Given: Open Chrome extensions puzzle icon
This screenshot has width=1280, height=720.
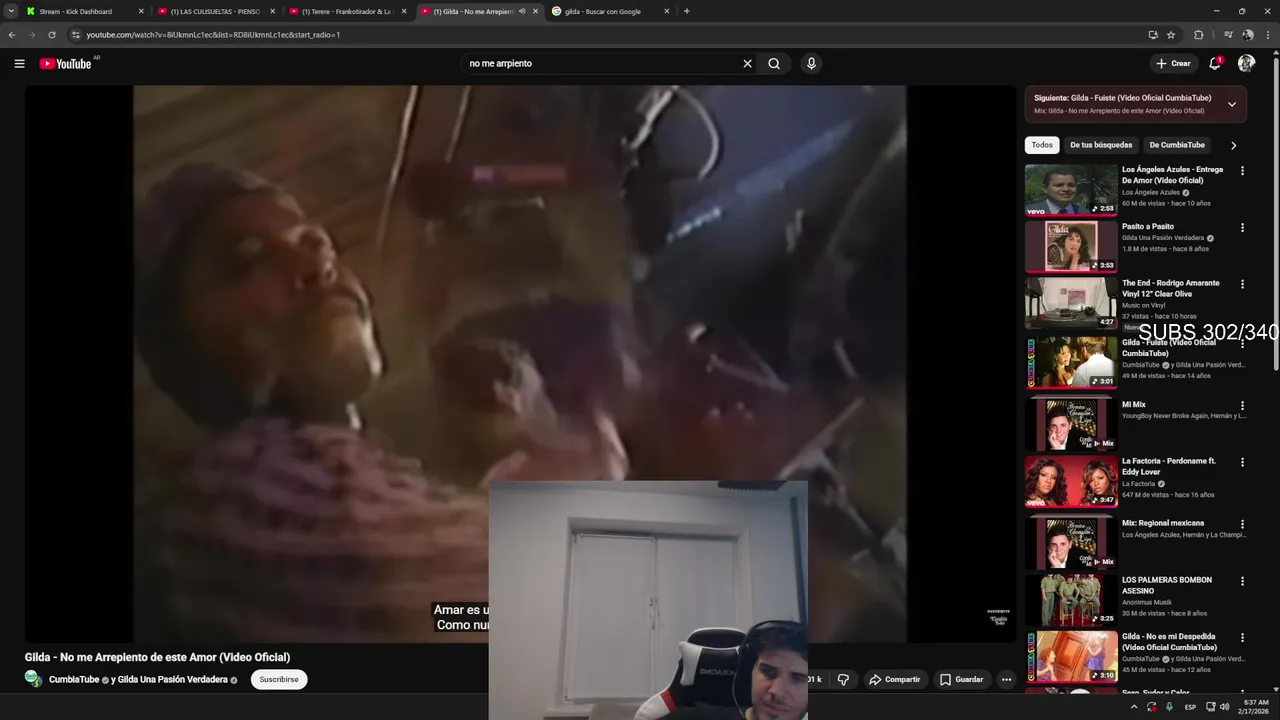Looking at the screenshot, I should (x=1199, y=34).
